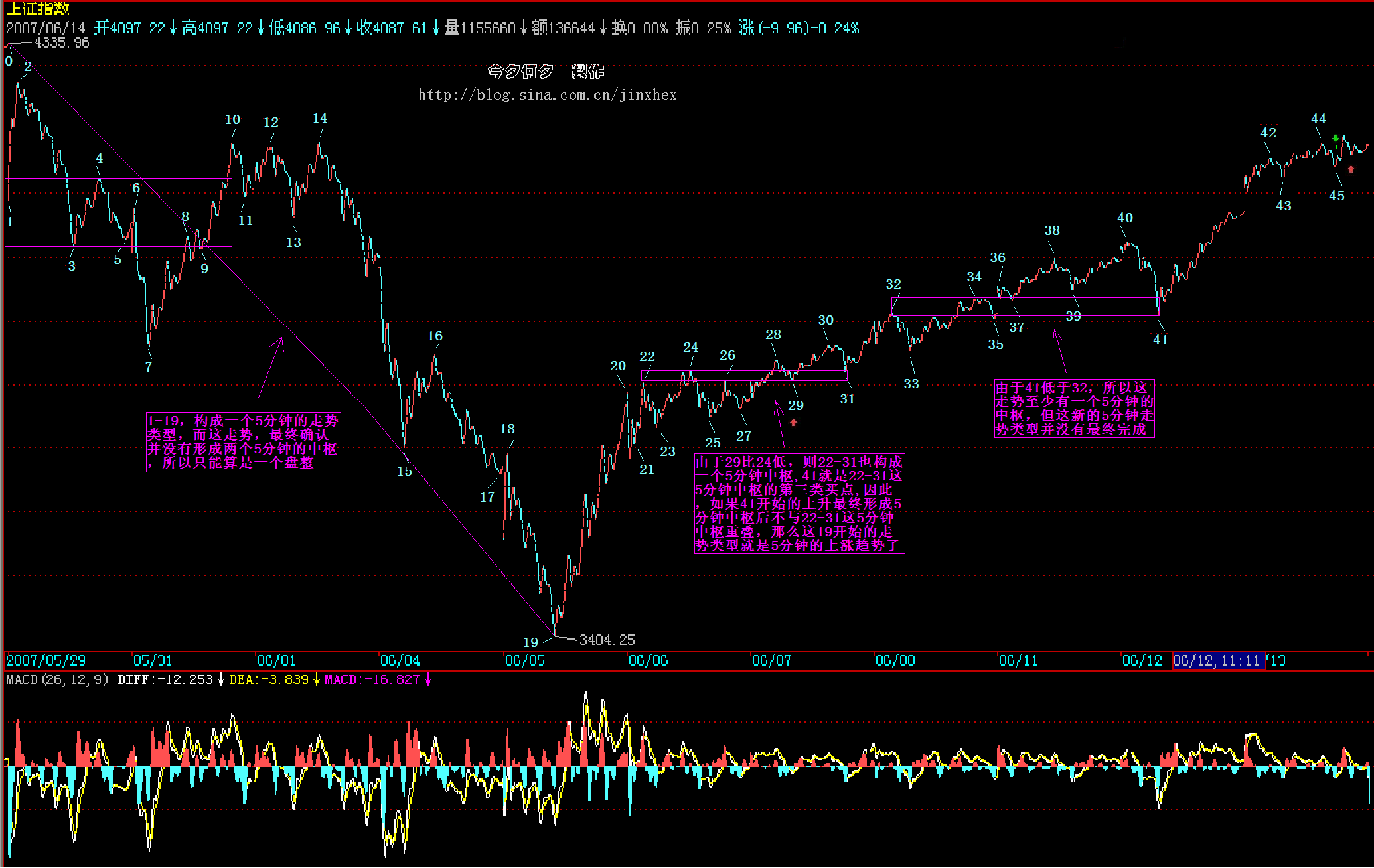This screenshot has height=868, width=1374.
Task: Click the MACD(26,12,9) indicator label
Action: [57, 680]
